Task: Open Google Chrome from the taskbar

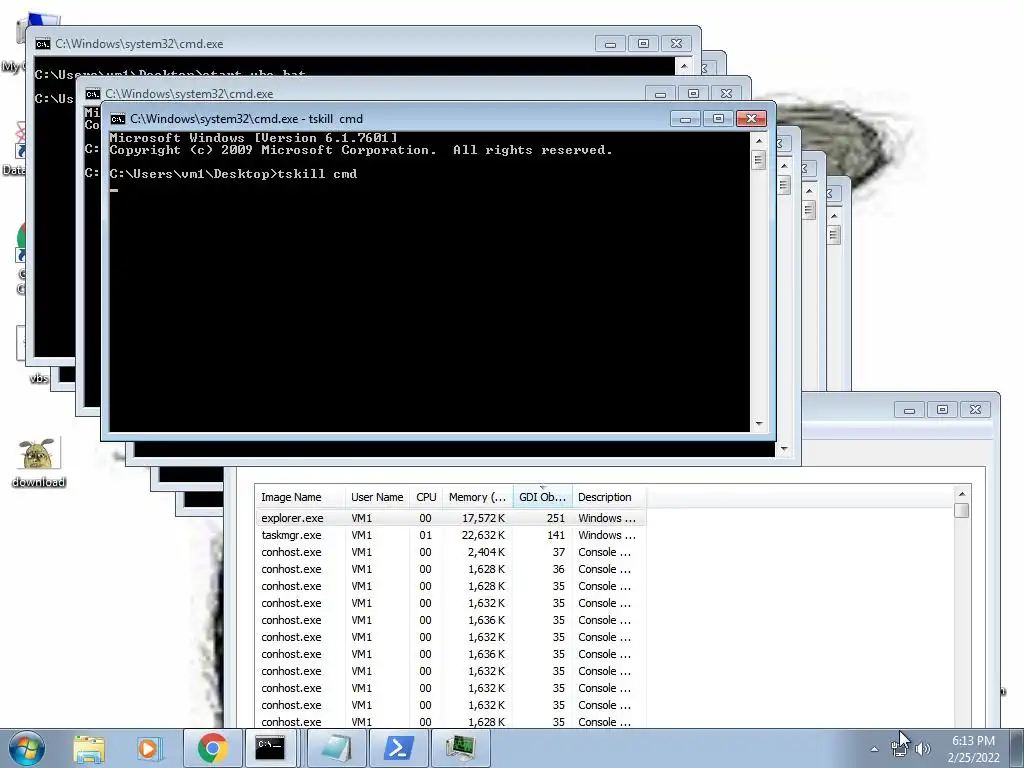Action: [212, 748]
